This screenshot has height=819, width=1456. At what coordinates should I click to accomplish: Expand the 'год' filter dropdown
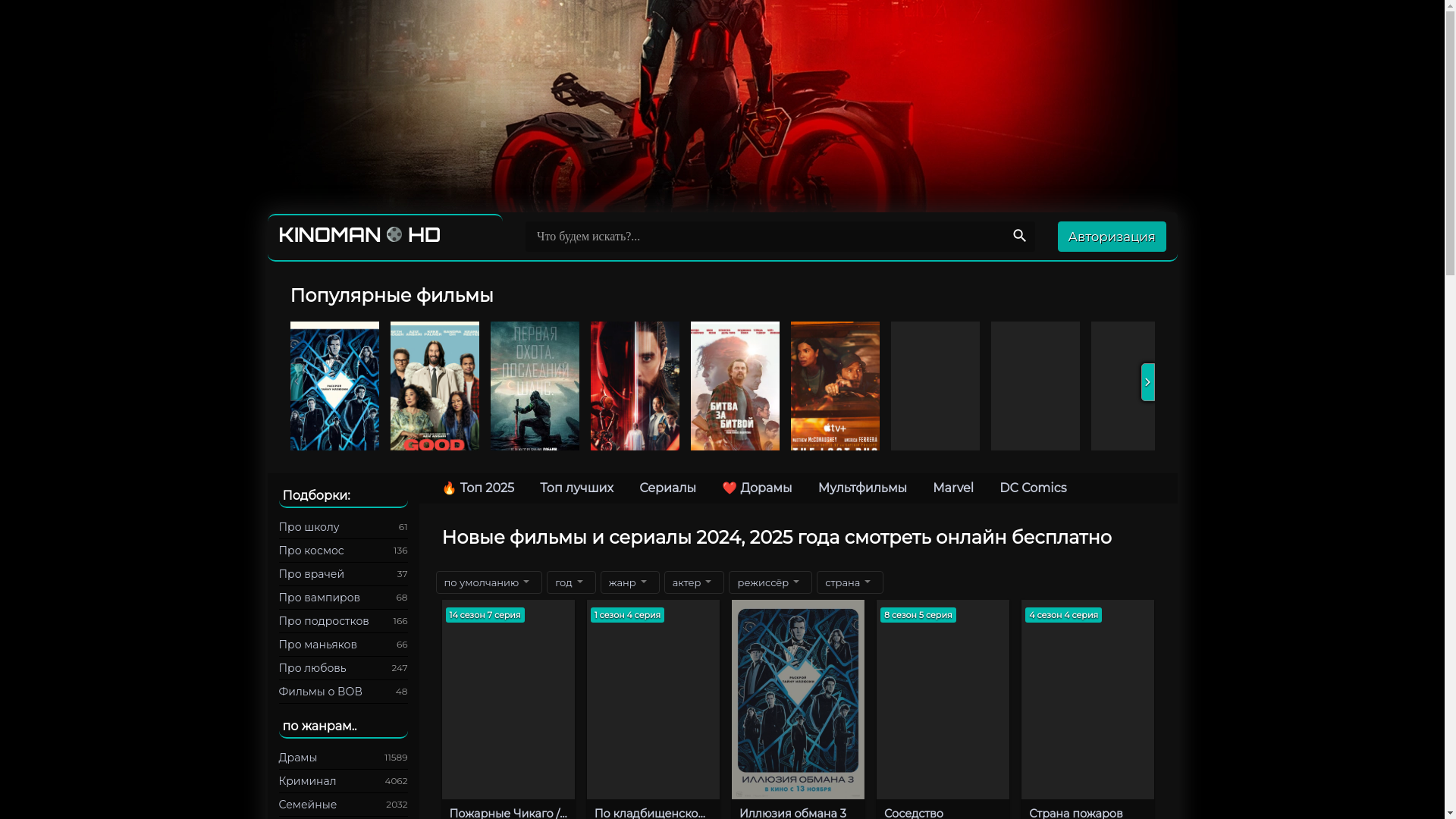coord(571,582)
